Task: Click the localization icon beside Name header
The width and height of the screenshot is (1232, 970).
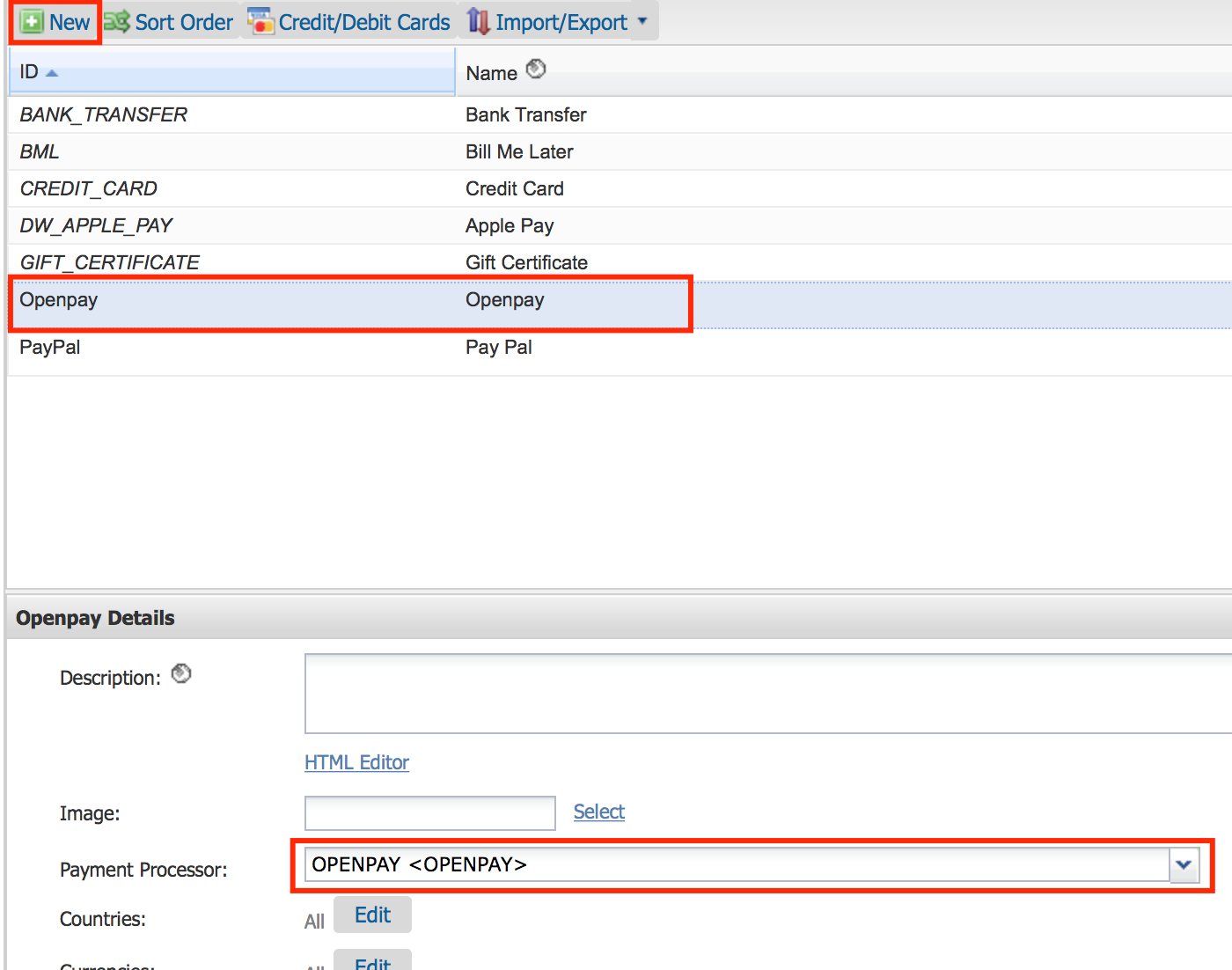Action: tap(536, 70)
